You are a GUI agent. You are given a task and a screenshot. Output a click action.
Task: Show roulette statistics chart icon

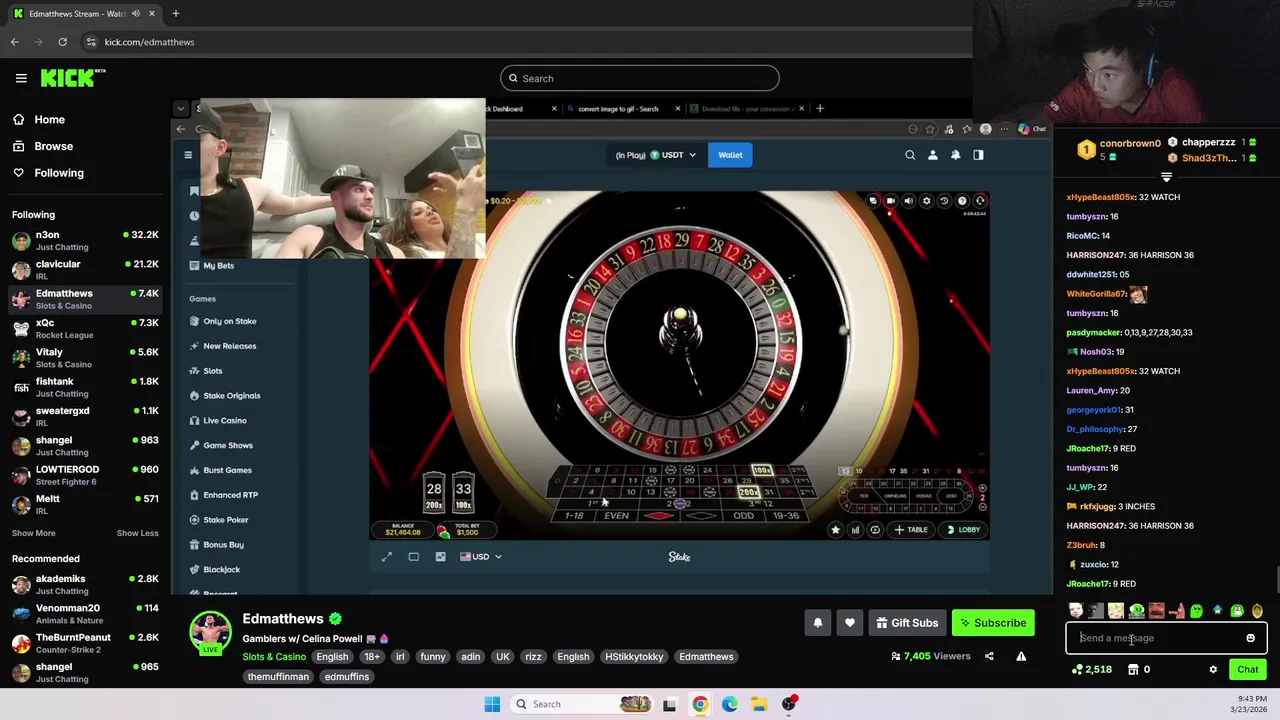(855, 530)
